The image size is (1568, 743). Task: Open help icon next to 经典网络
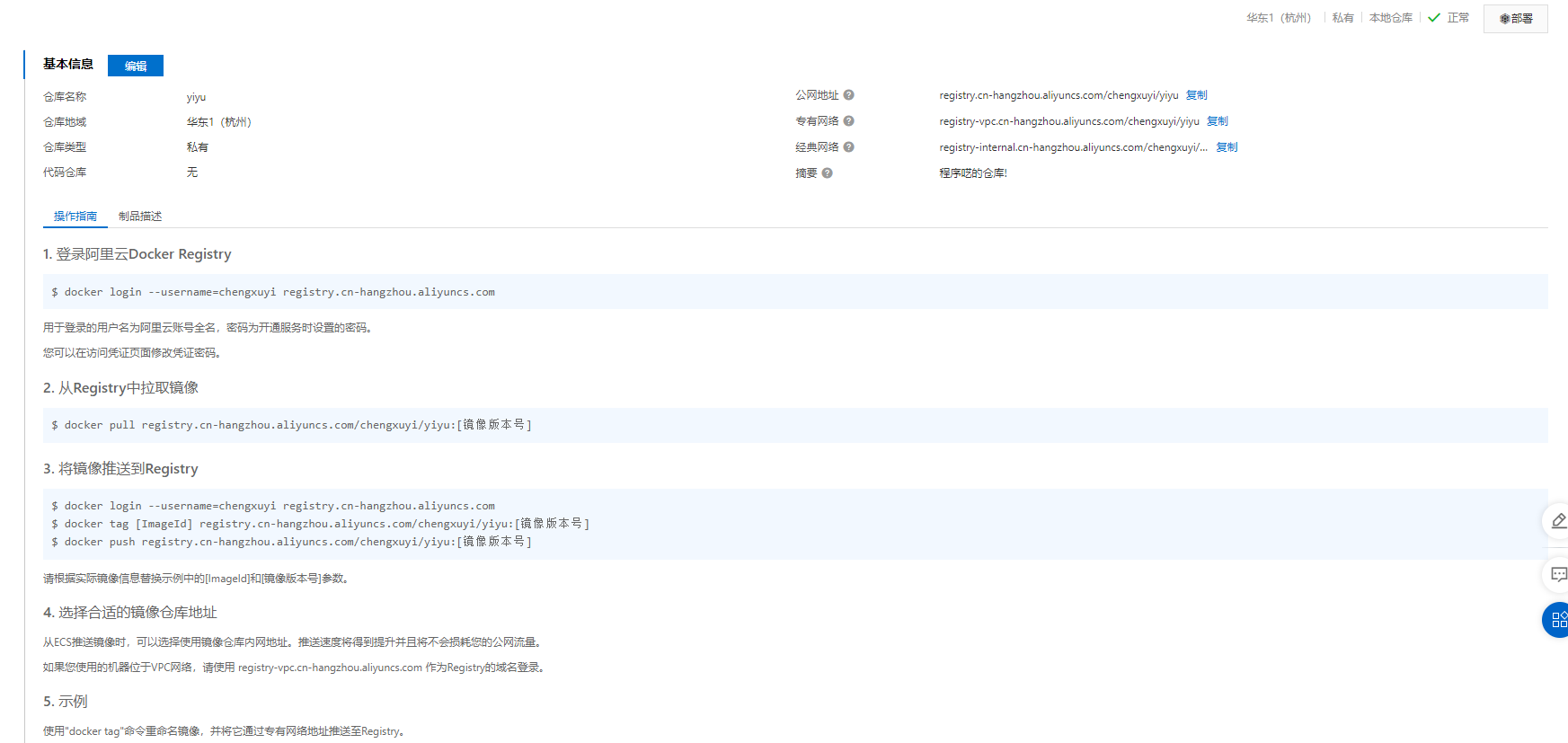(x=849, y=147)
